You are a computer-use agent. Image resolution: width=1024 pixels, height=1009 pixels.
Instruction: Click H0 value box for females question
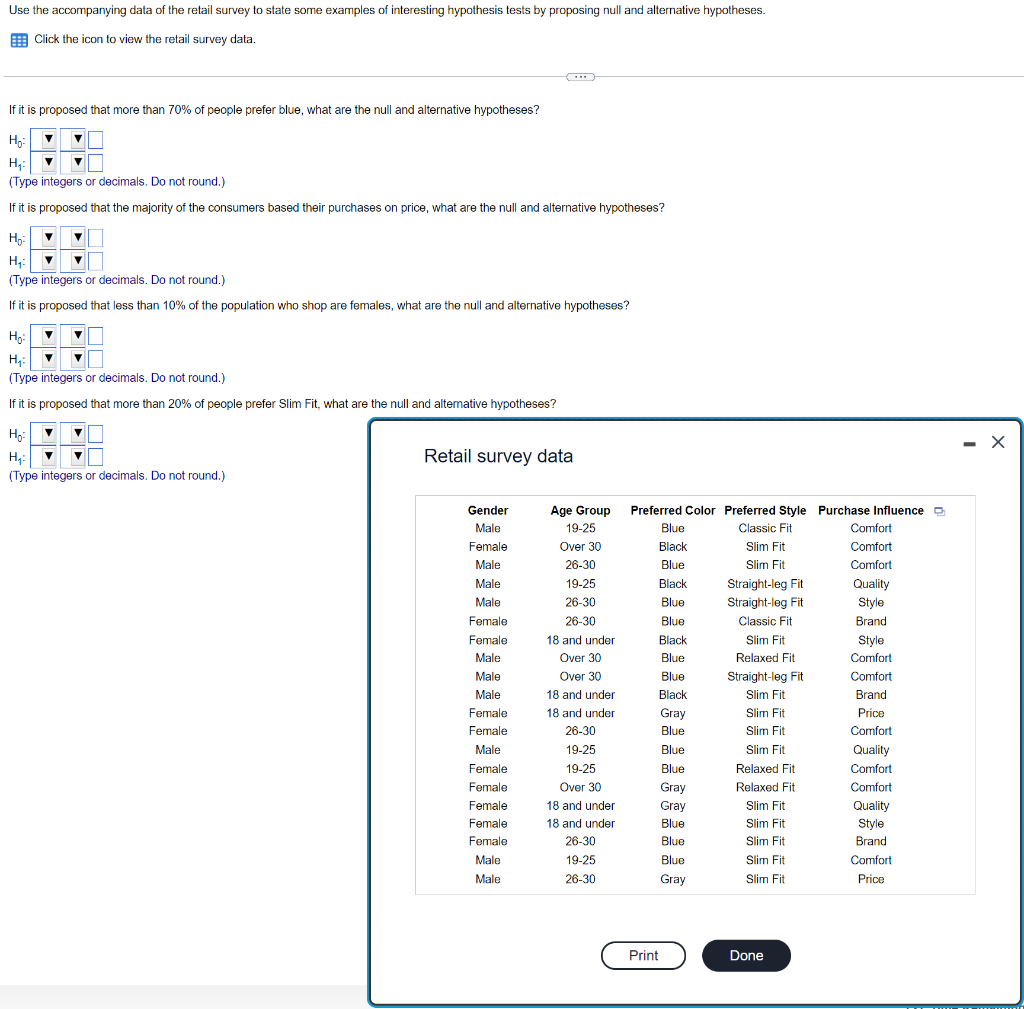(95, 336)
